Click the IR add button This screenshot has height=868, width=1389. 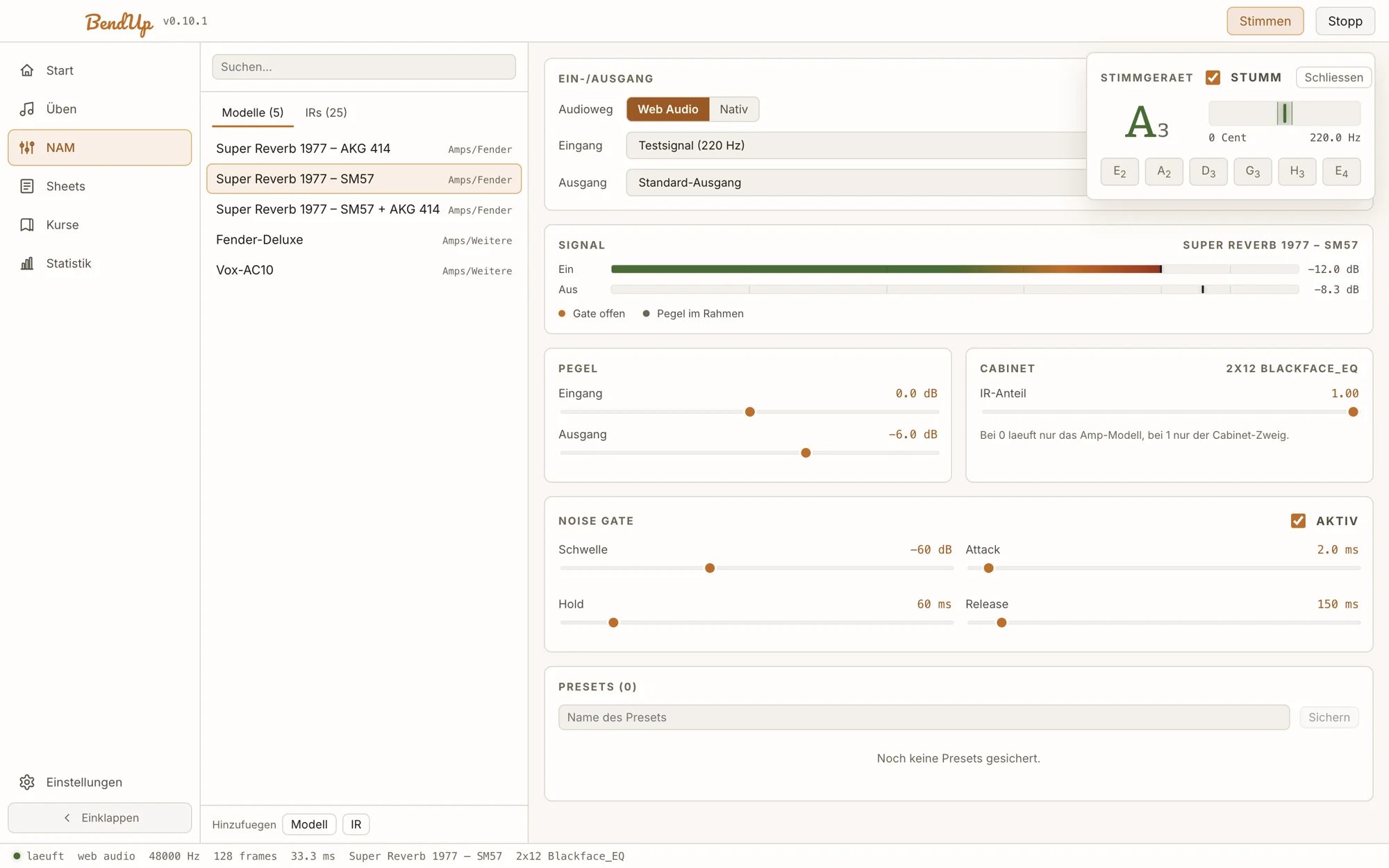click(356, 824)
